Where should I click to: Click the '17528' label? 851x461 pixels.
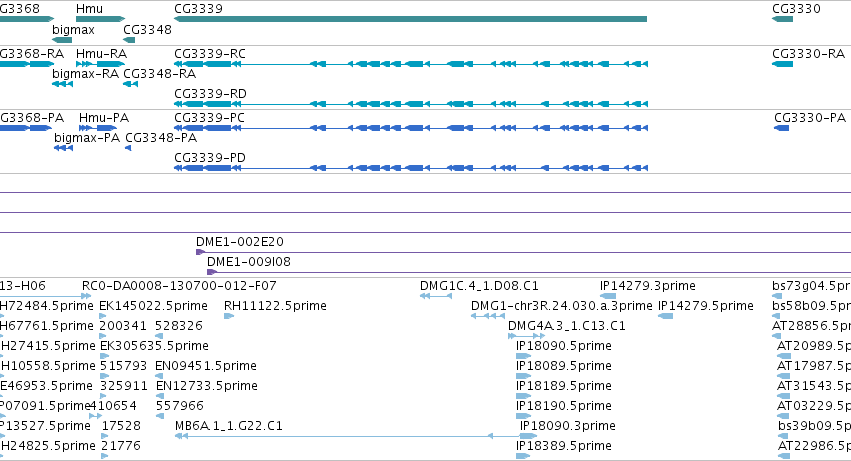coord(121,426)
